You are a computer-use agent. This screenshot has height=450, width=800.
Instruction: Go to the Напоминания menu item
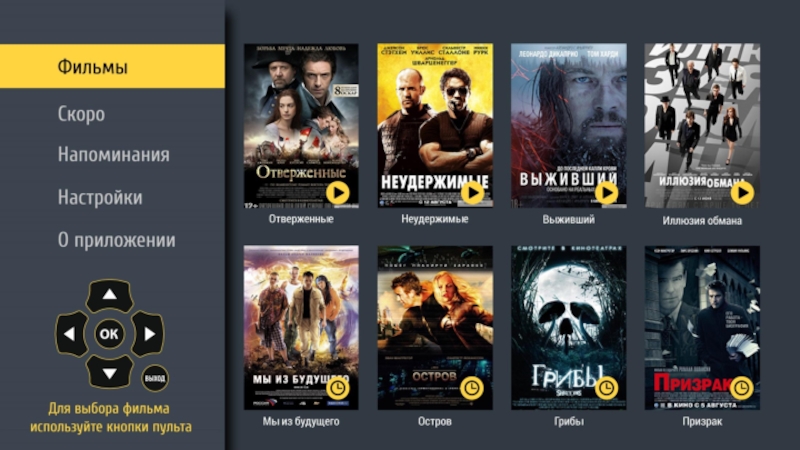[x=113, y=155]
